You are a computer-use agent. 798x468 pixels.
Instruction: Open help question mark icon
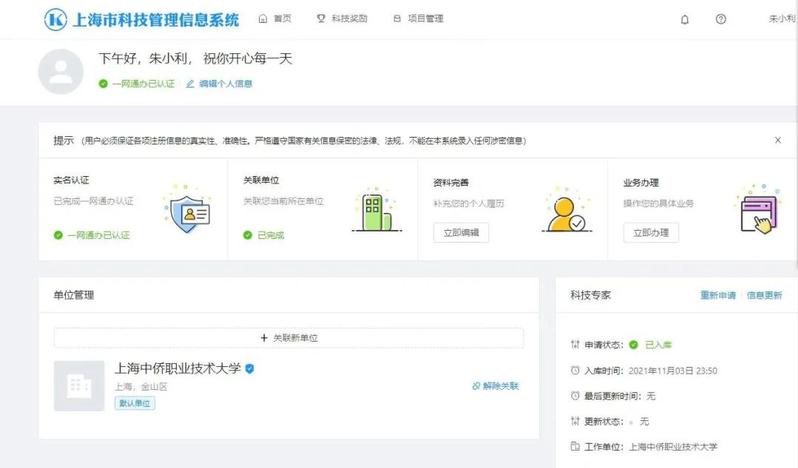coord(720,19)
